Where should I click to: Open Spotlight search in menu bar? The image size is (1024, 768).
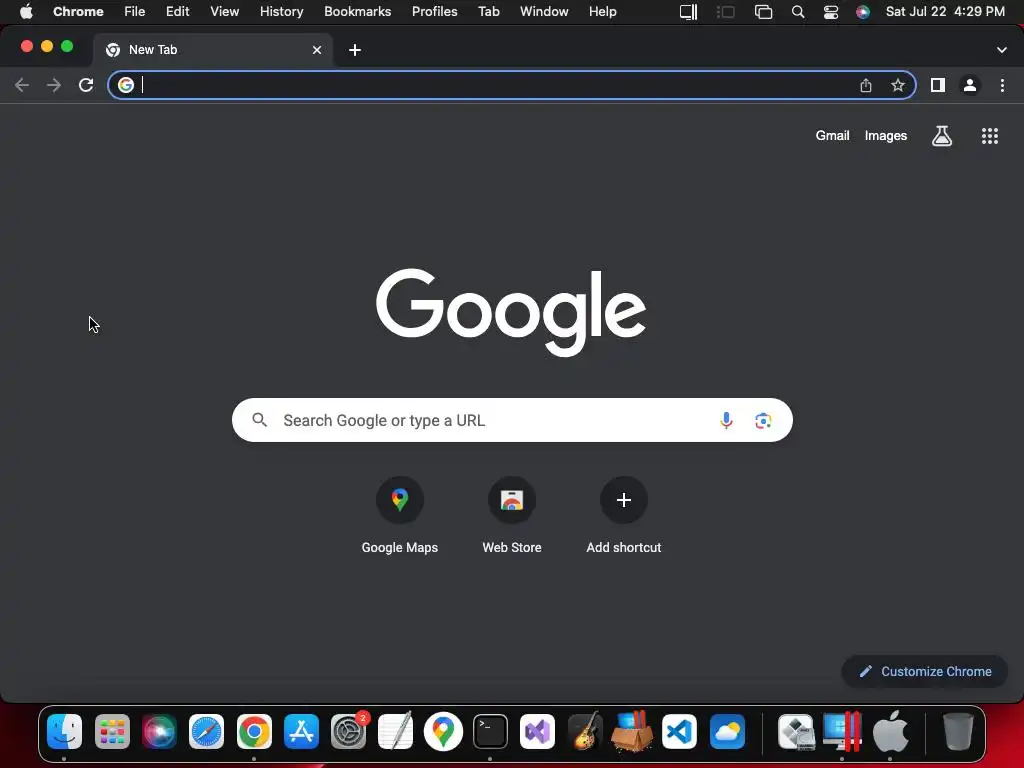[797, 12]
